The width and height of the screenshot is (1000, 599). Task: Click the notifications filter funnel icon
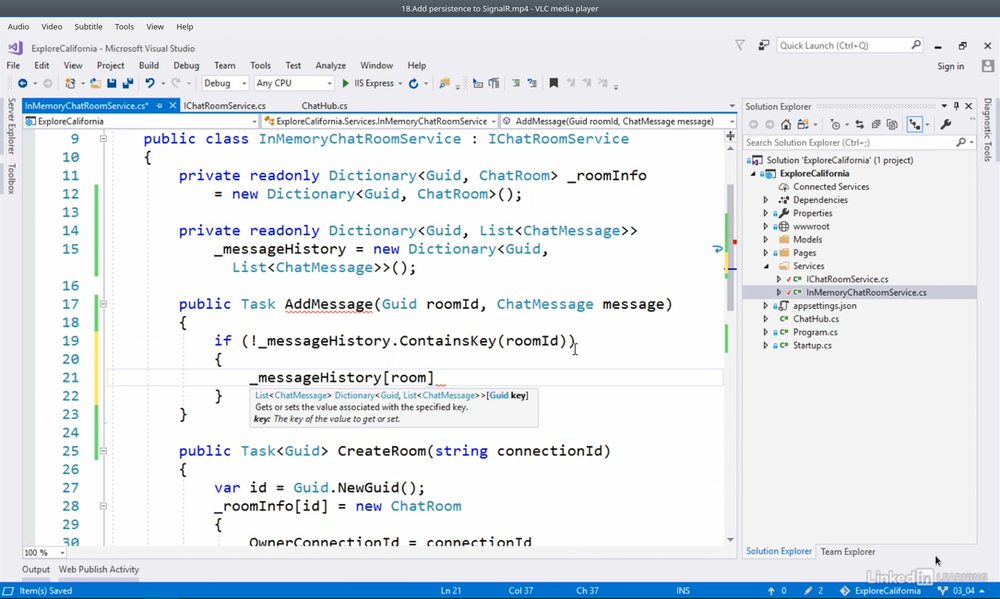(x=740, y=45)
